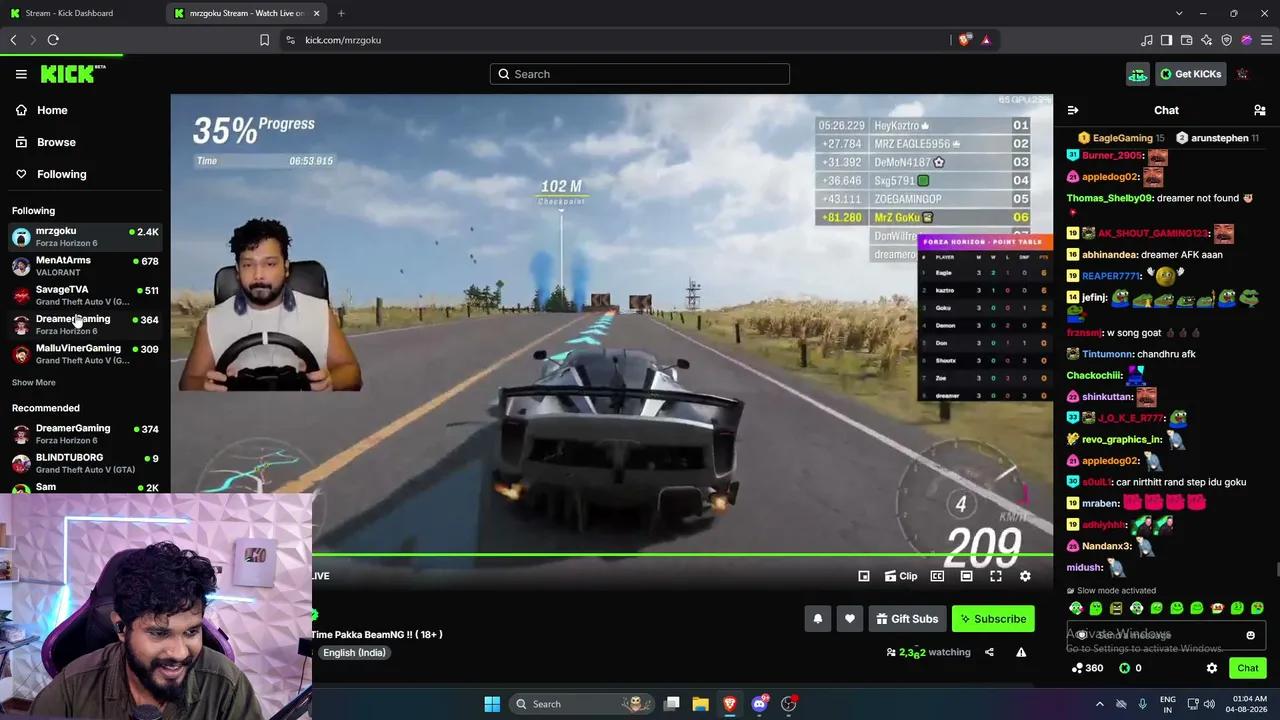Open the tab search dropdown arrow
This screenshot has height=720, width=1280.
tap(1179, 13)
